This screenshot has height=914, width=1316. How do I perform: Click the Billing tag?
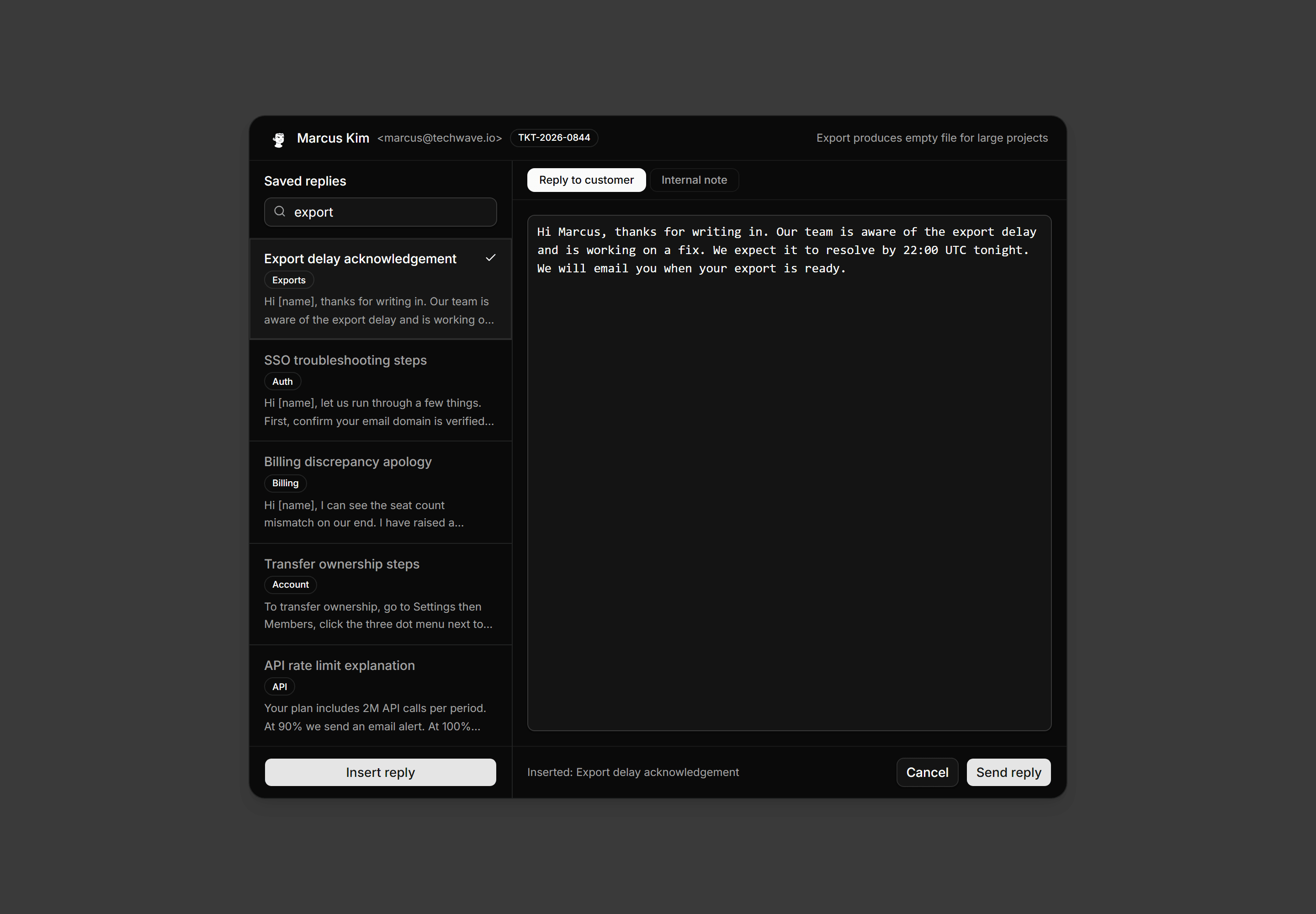click(285, 483)
